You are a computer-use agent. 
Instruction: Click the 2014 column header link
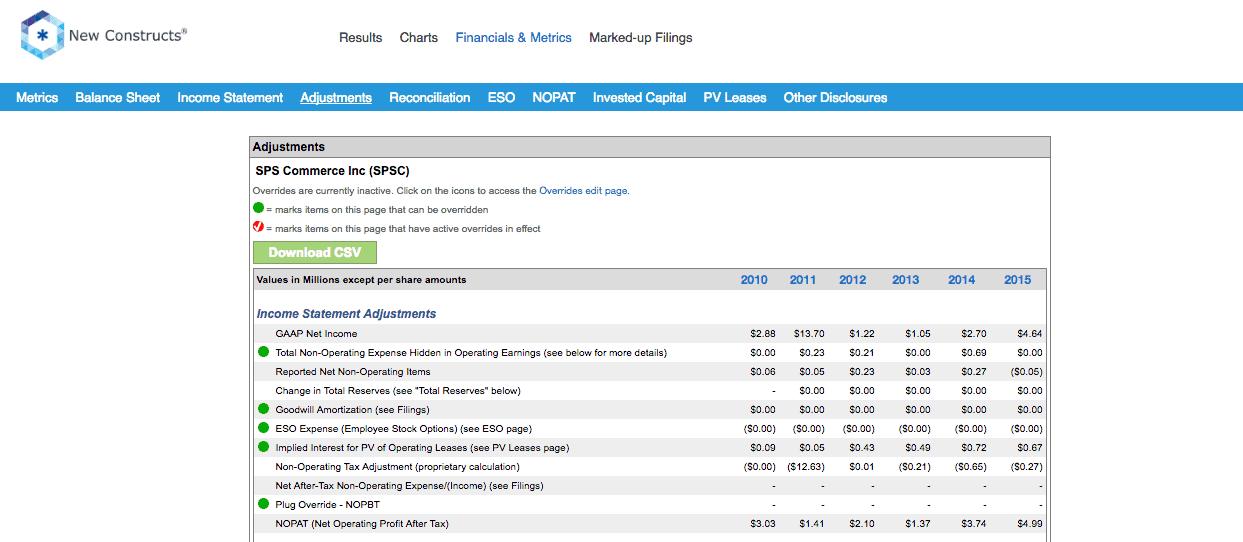click(962, 280)
